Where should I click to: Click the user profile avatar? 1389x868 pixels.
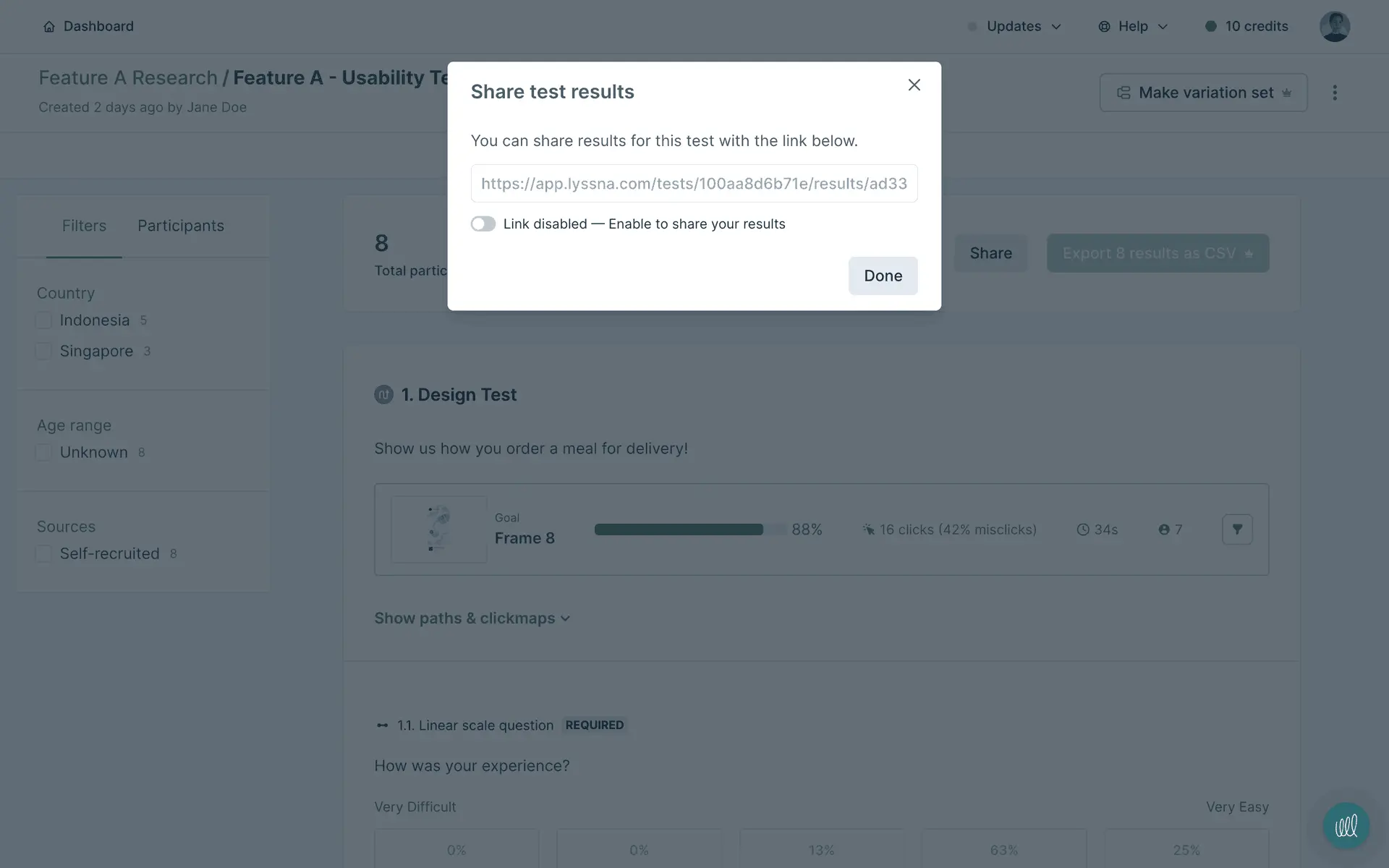(1334, 27)
